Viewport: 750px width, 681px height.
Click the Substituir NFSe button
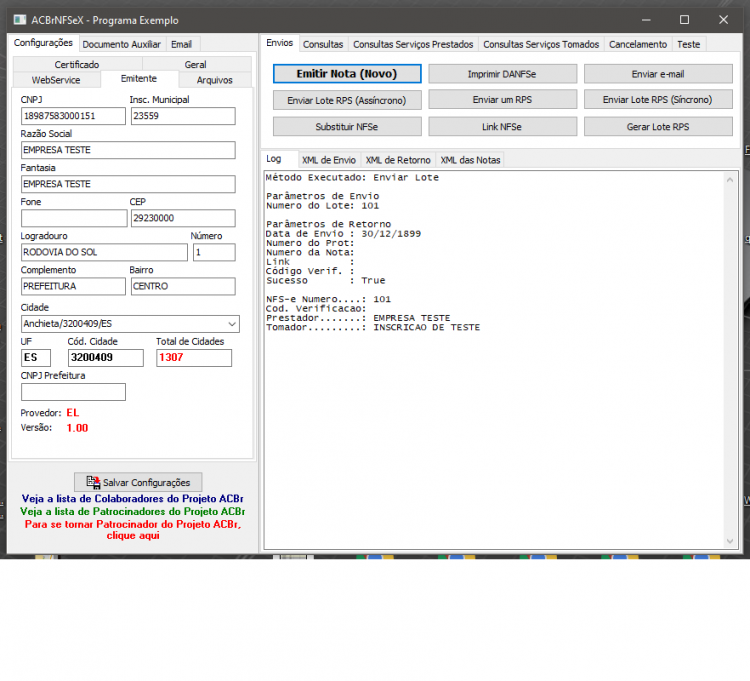pyautogui.click(x=347, y=127)
